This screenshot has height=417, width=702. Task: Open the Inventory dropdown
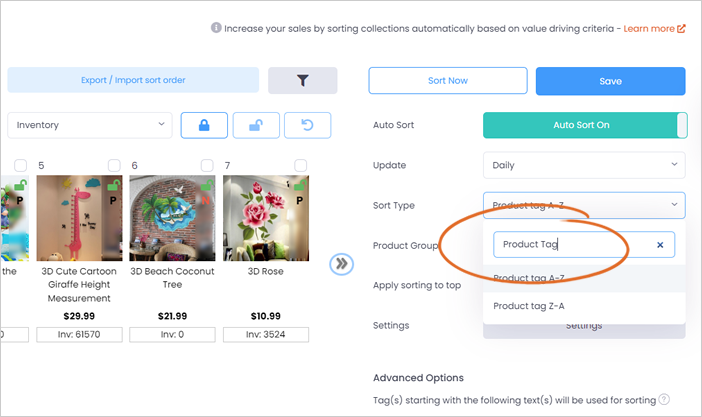90,125
